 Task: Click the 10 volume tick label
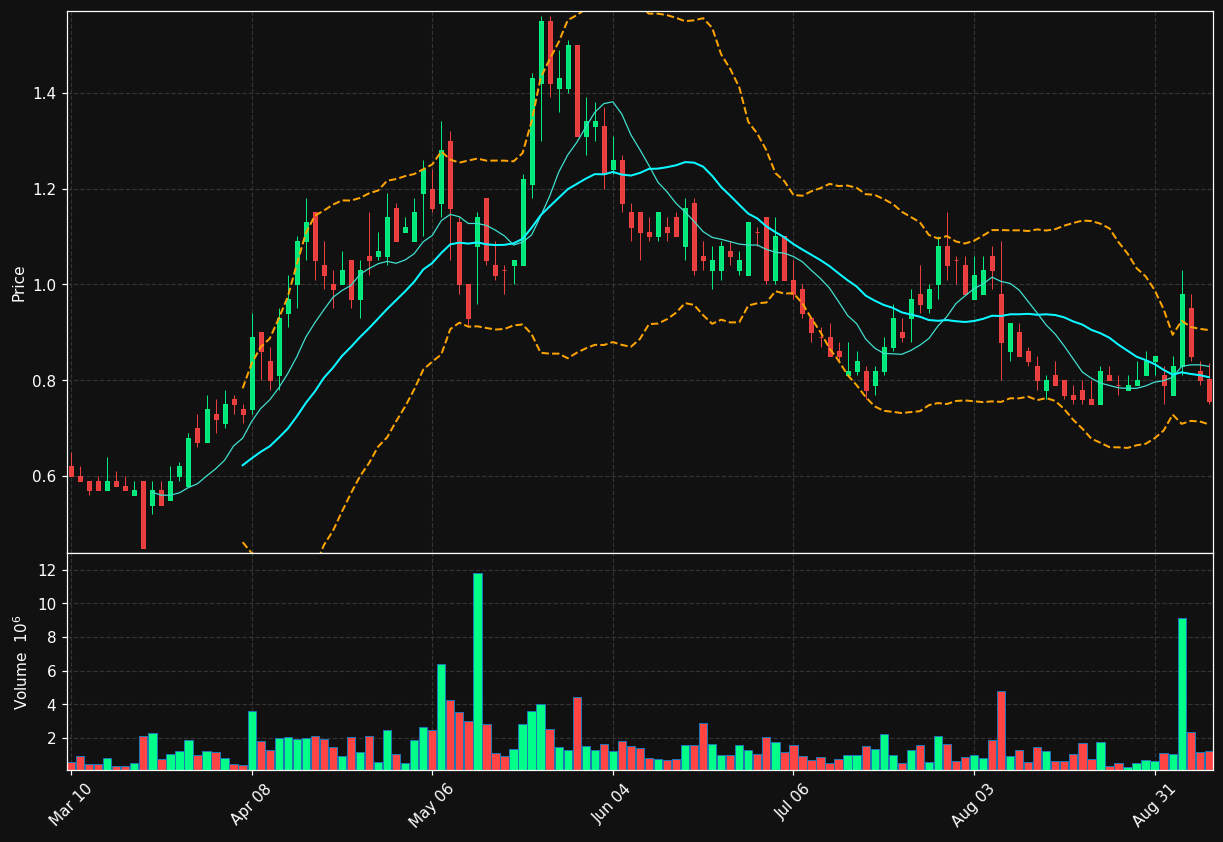click(50, 604)
